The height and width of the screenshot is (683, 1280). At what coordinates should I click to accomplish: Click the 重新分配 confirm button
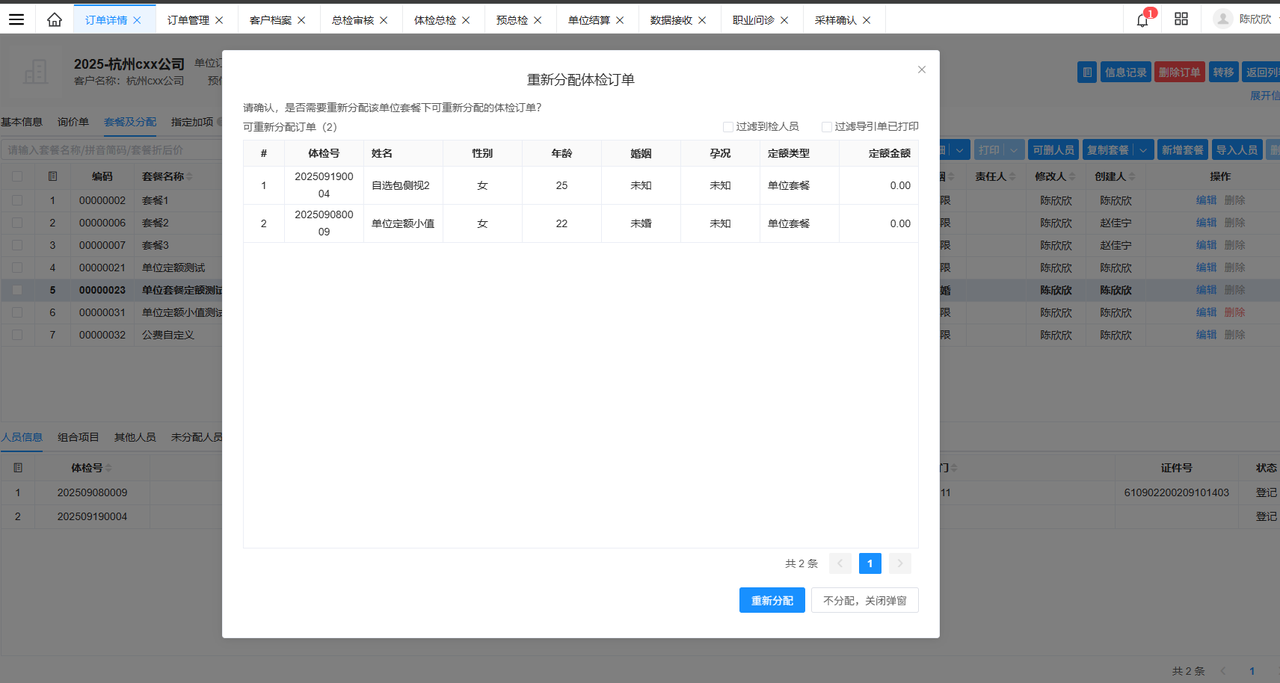pyautogui.click(x=772, y=600)
